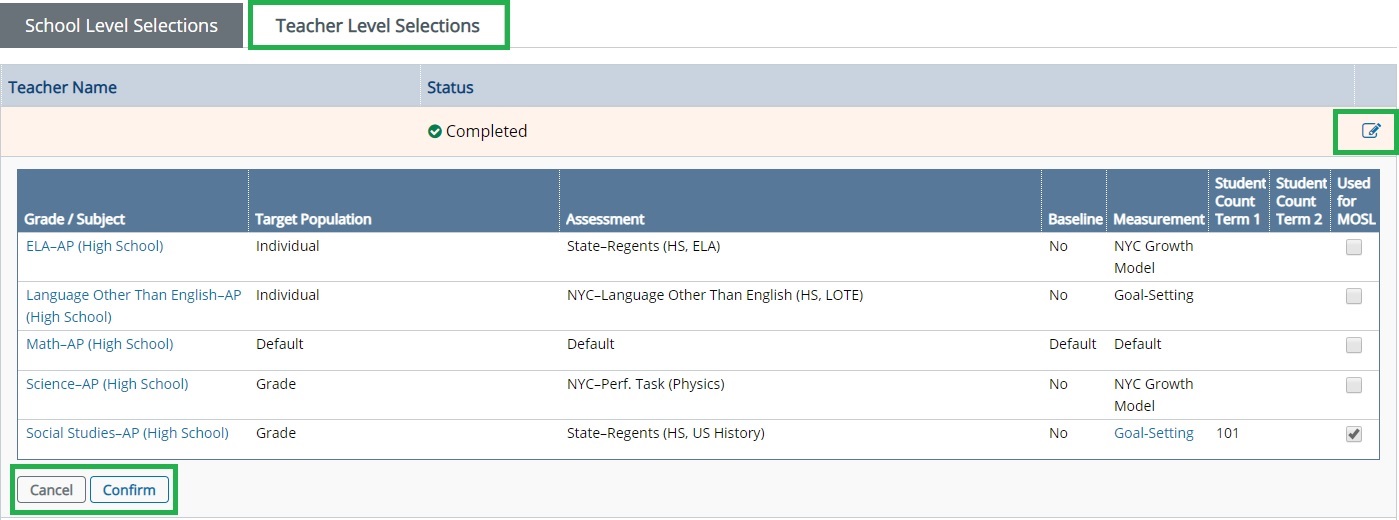Screen dimensions: 1399x520
Task: Click the Status column header
Action: click(x=450, y=87)
